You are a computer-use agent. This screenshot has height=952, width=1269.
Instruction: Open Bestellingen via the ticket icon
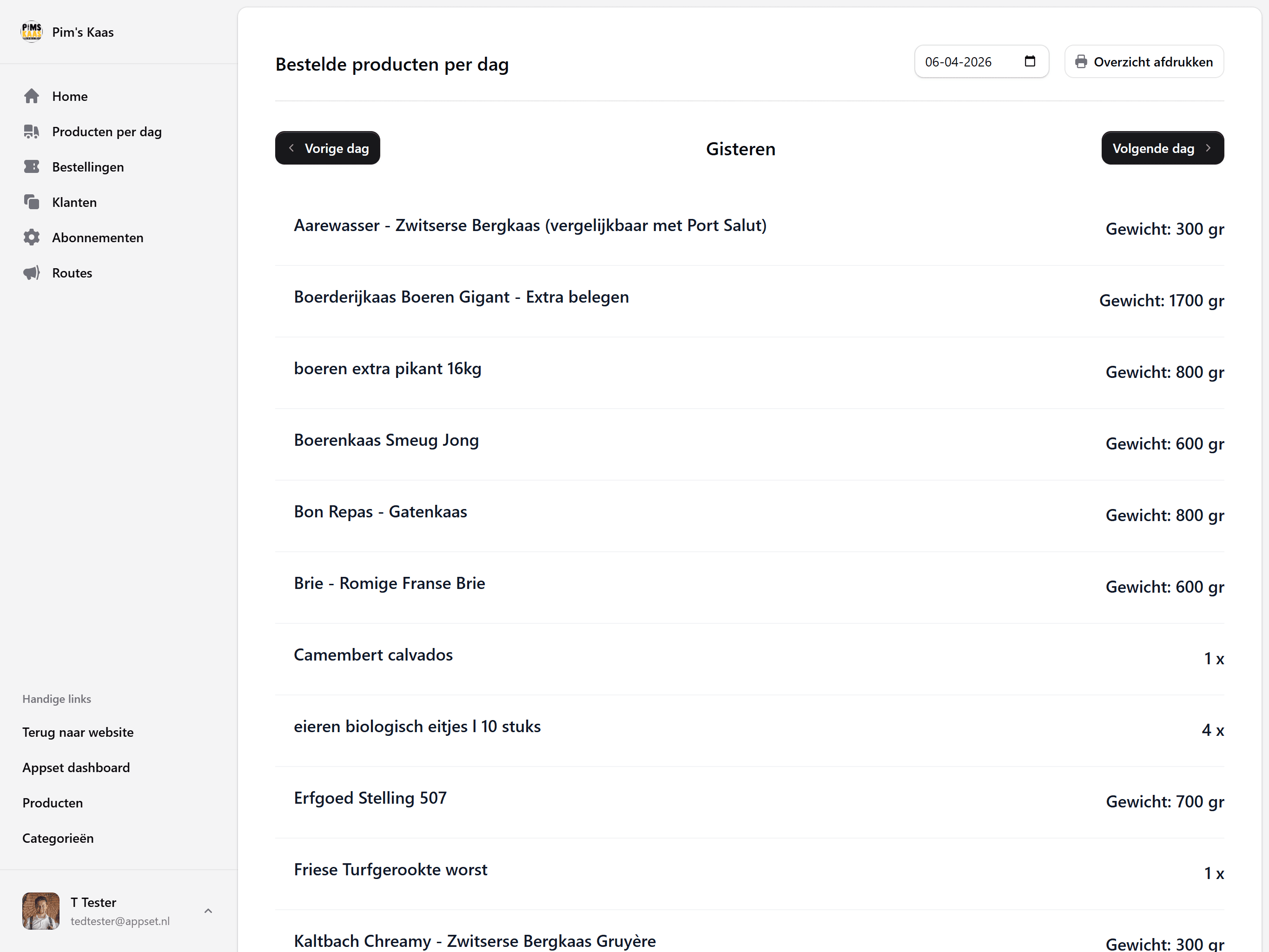pos(32,167)
